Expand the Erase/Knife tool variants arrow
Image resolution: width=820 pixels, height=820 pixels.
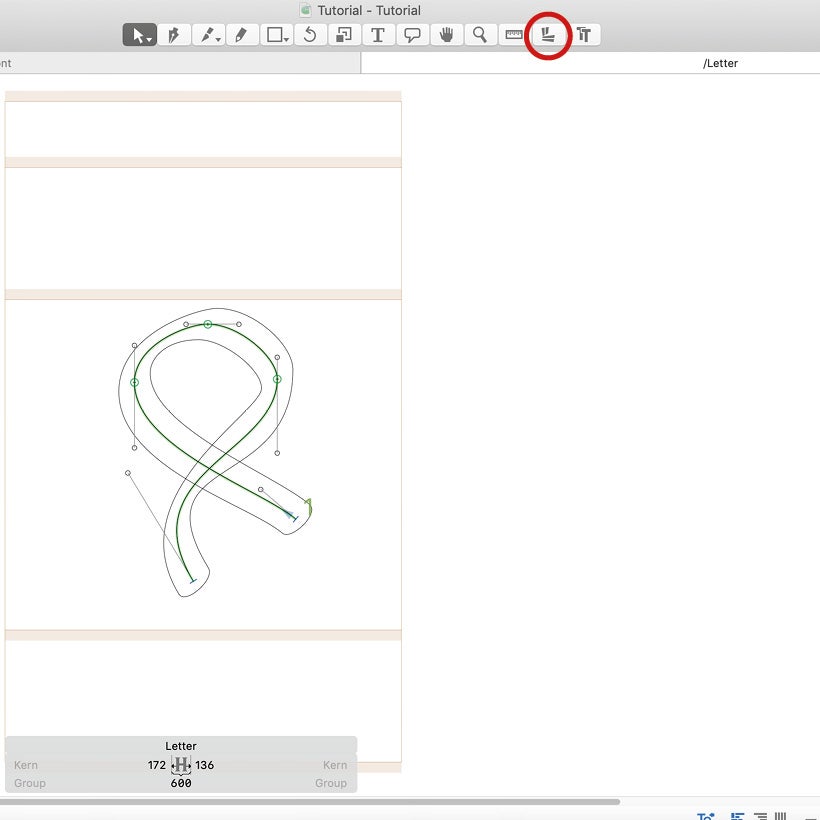pos(219,40)
